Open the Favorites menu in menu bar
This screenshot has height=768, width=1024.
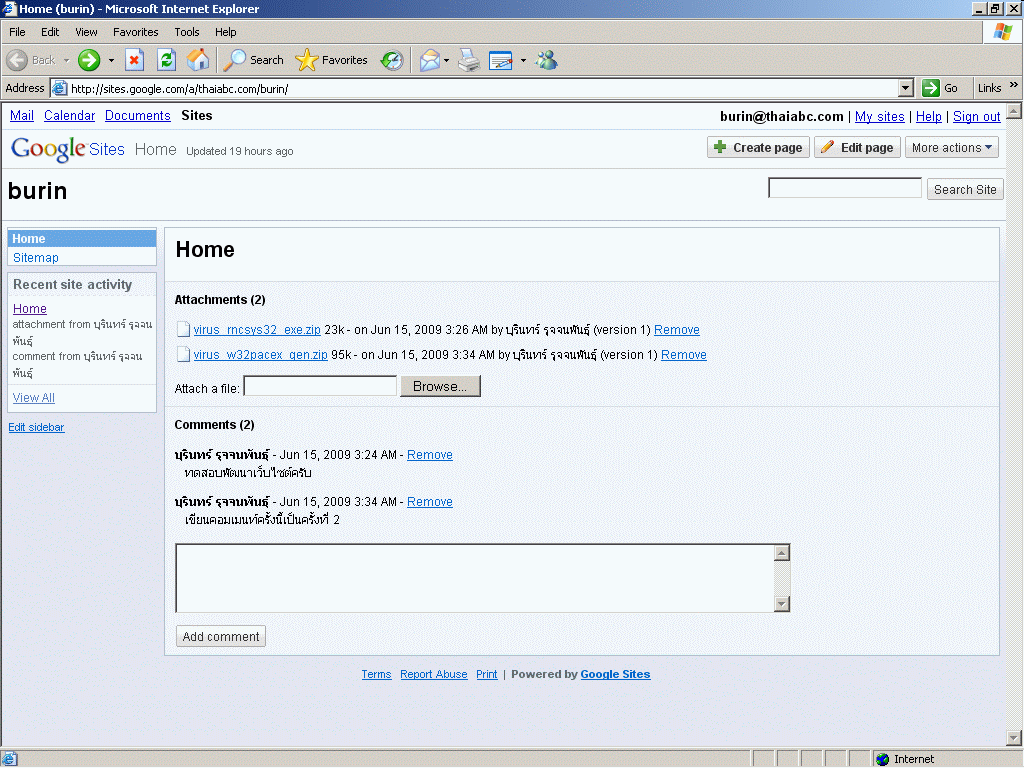pyautogui.click(x=135, y=32)
